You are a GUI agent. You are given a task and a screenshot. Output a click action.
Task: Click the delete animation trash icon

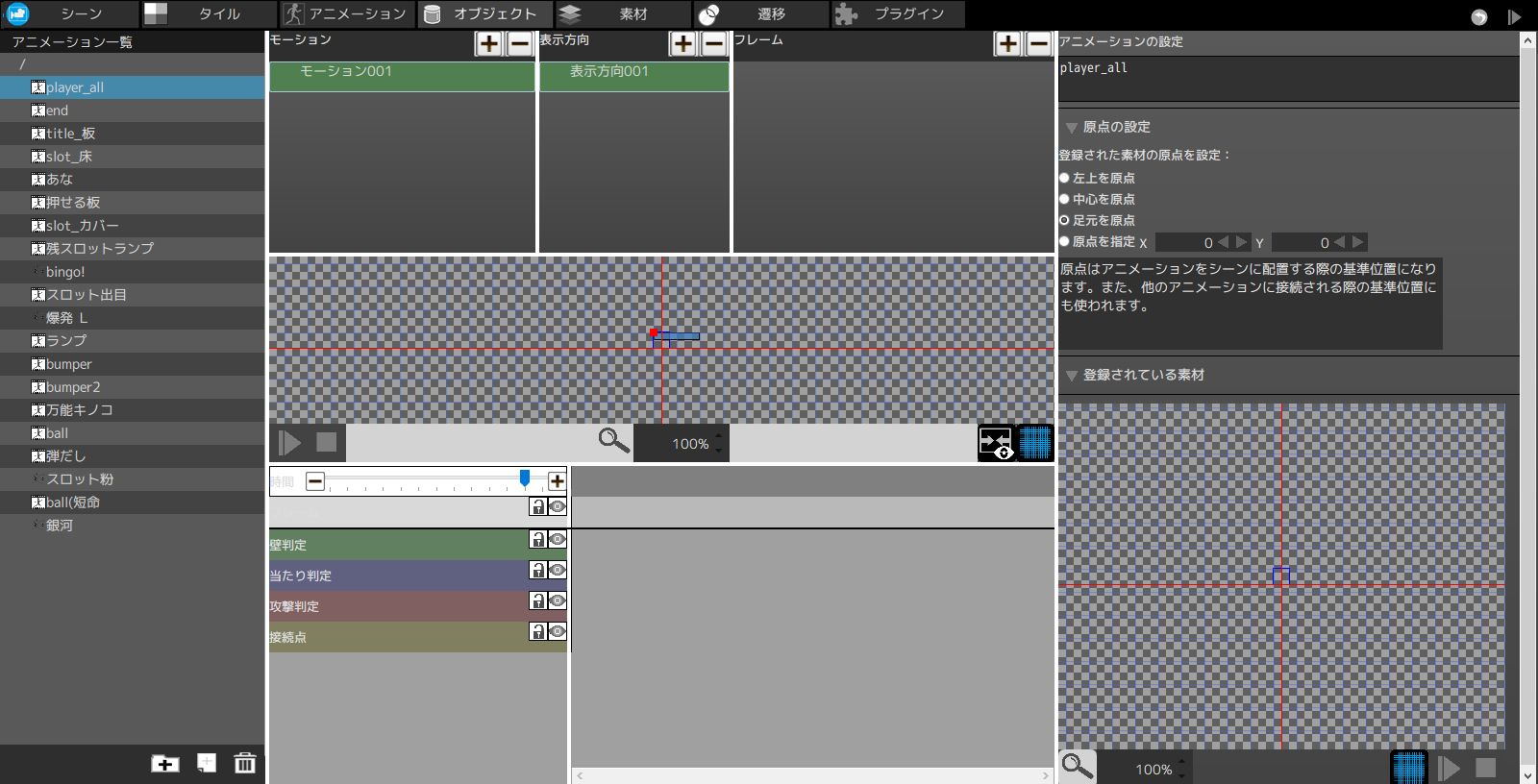(x=245, y=763)
